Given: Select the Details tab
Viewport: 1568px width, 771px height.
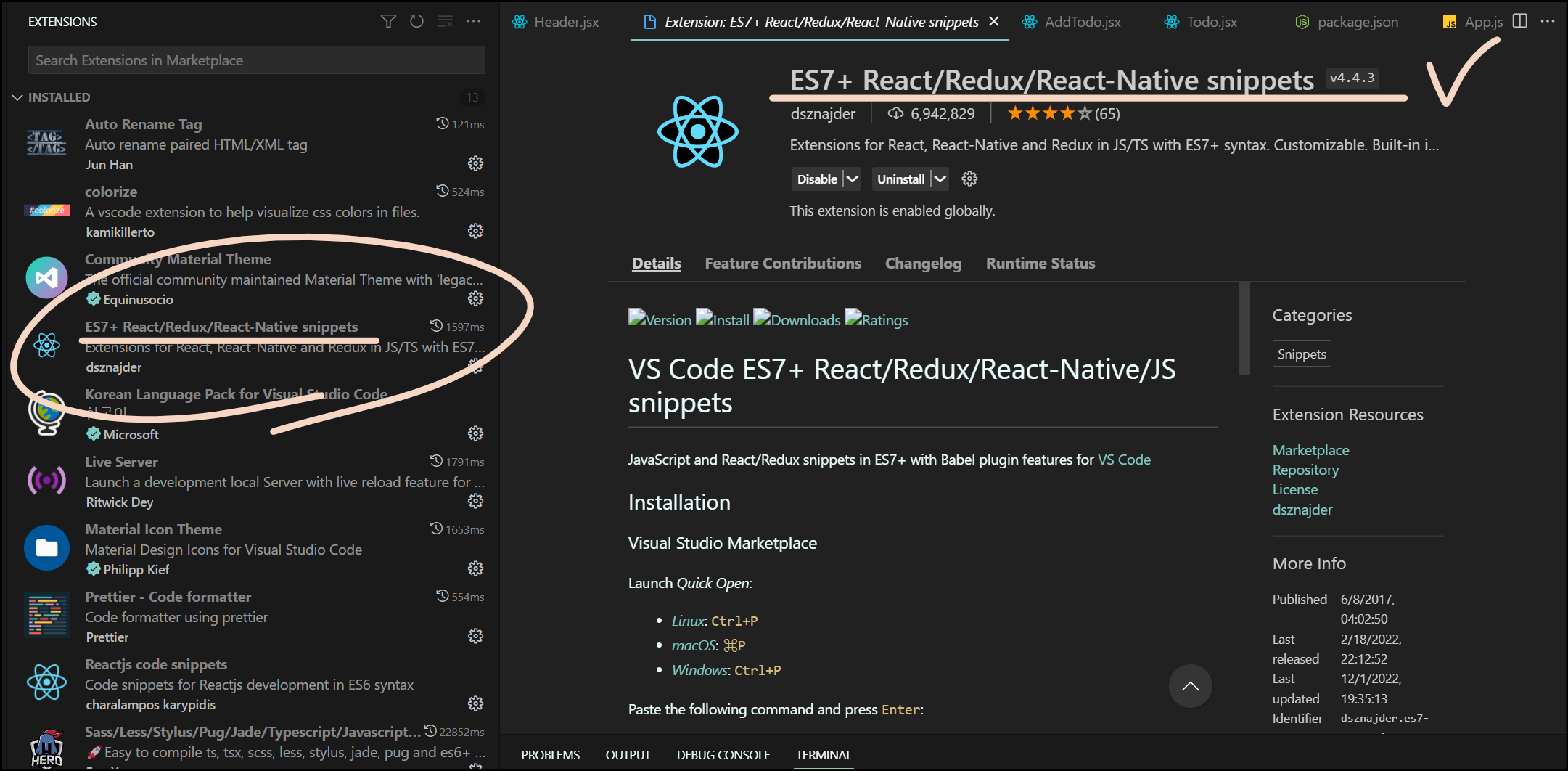Looking at the screenshot, I should tap(656, 263).
